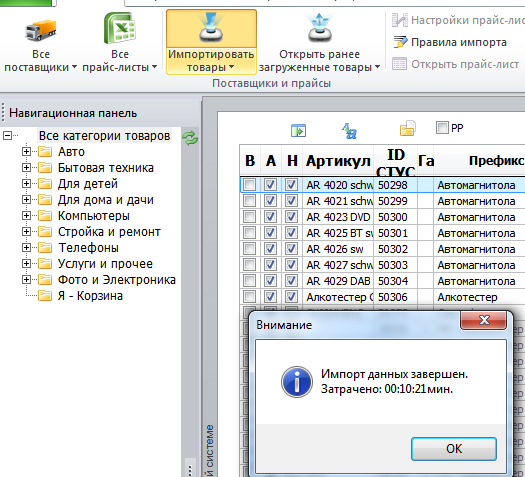Click the green arrow export icon above table
525x477 pixels.
[298, 130]
